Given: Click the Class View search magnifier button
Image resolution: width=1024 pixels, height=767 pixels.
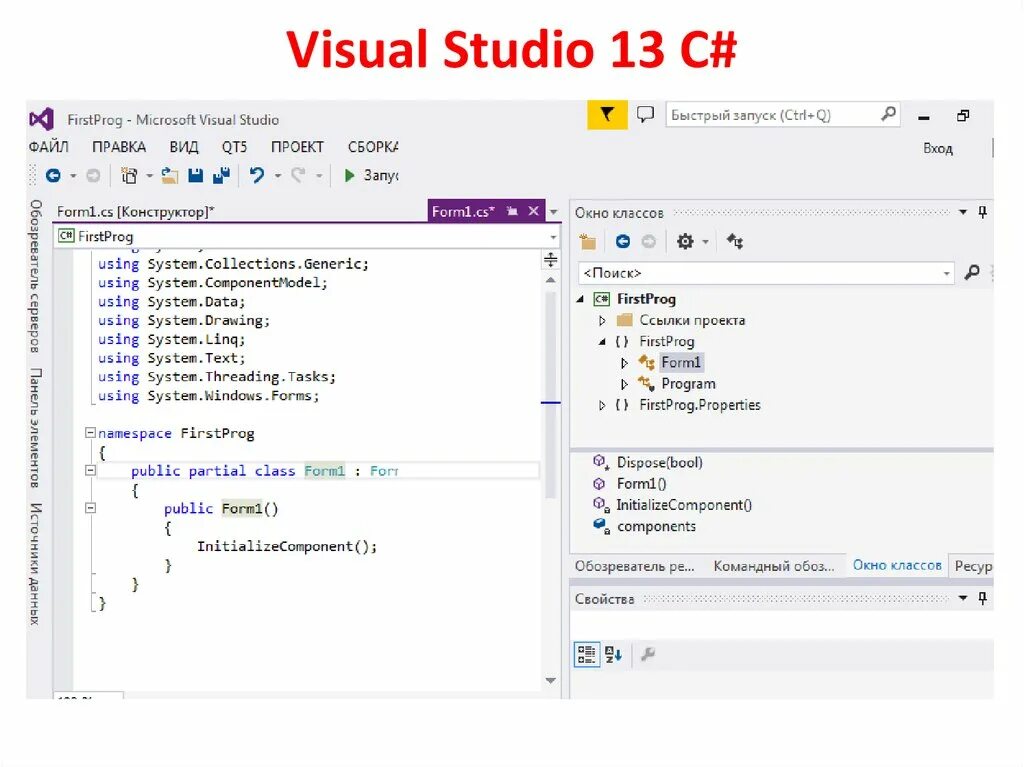Looking at the screenshot, I should tap(972, 272).
